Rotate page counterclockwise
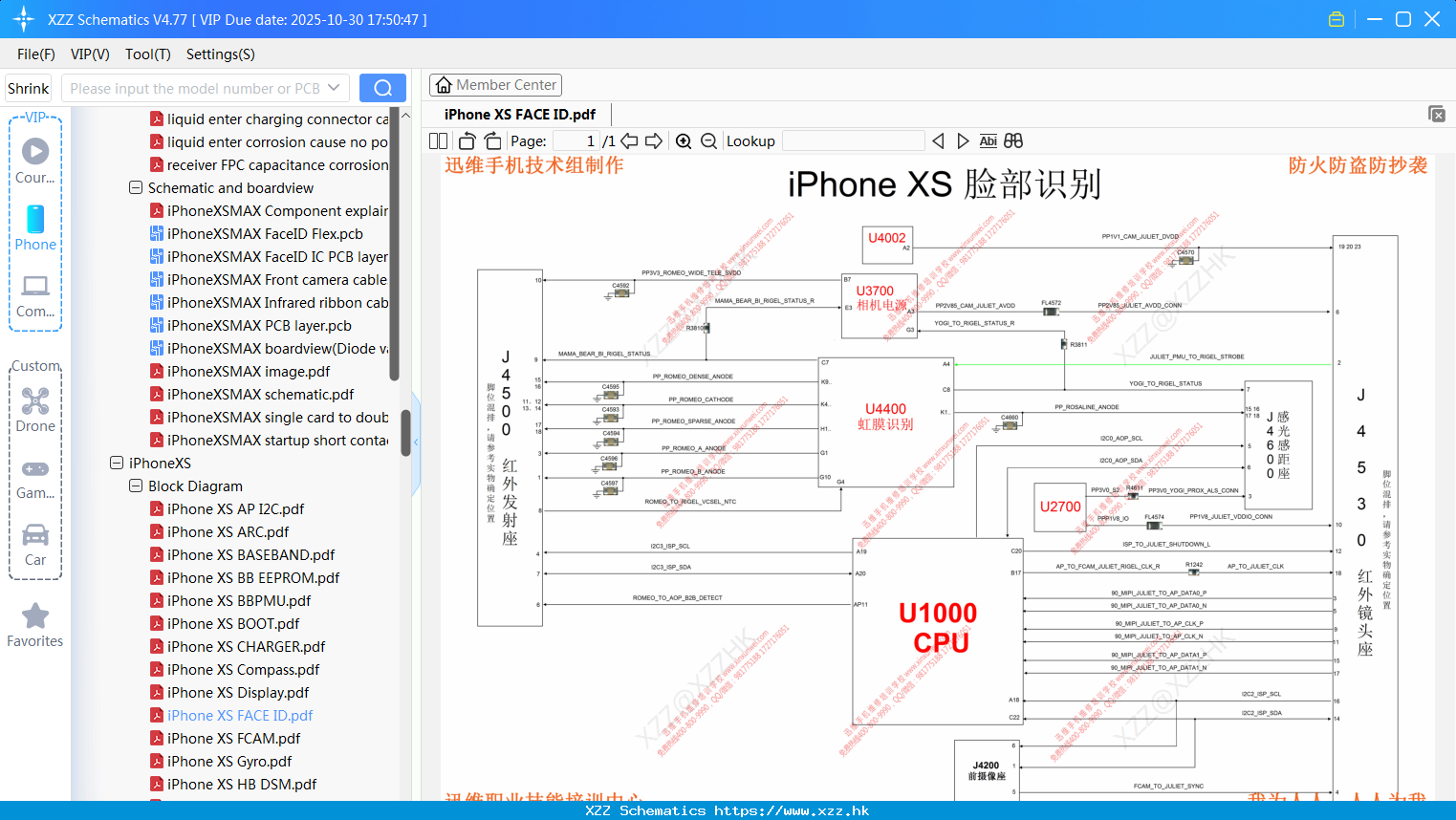The height and width of the screenshot is (820, 1456). tap(467, 140)
